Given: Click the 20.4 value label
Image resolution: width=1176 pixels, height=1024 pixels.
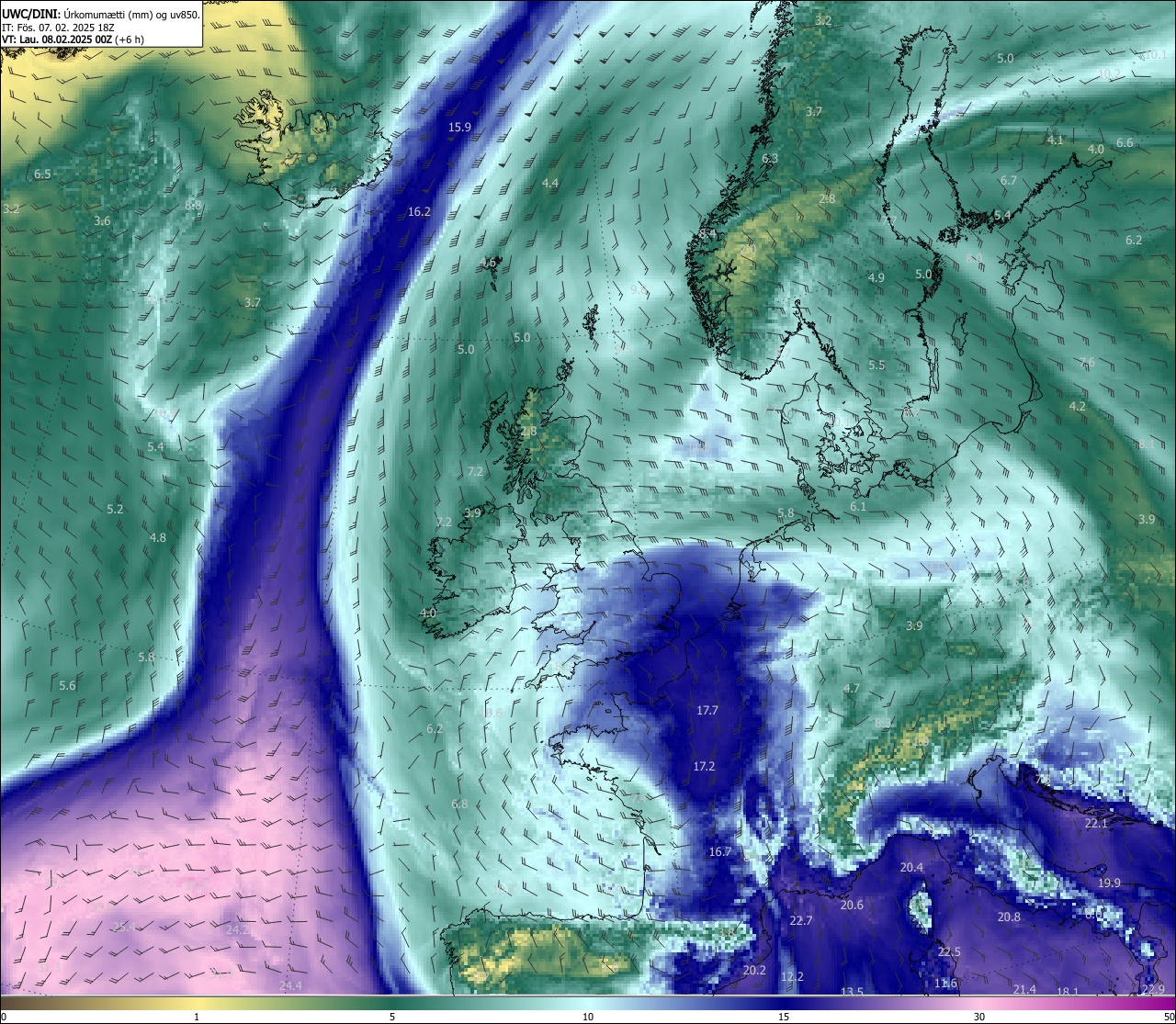Looking at the screenshot, I should click(x=911, y=868).
